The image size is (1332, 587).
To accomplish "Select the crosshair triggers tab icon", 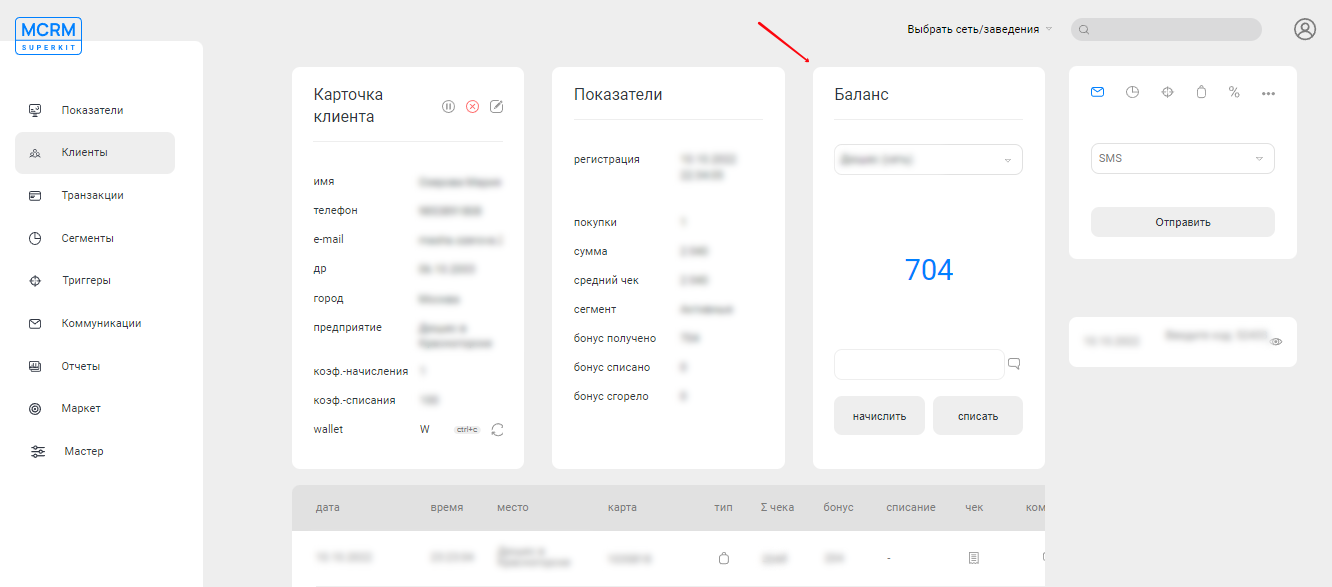I will [1167, 92].
